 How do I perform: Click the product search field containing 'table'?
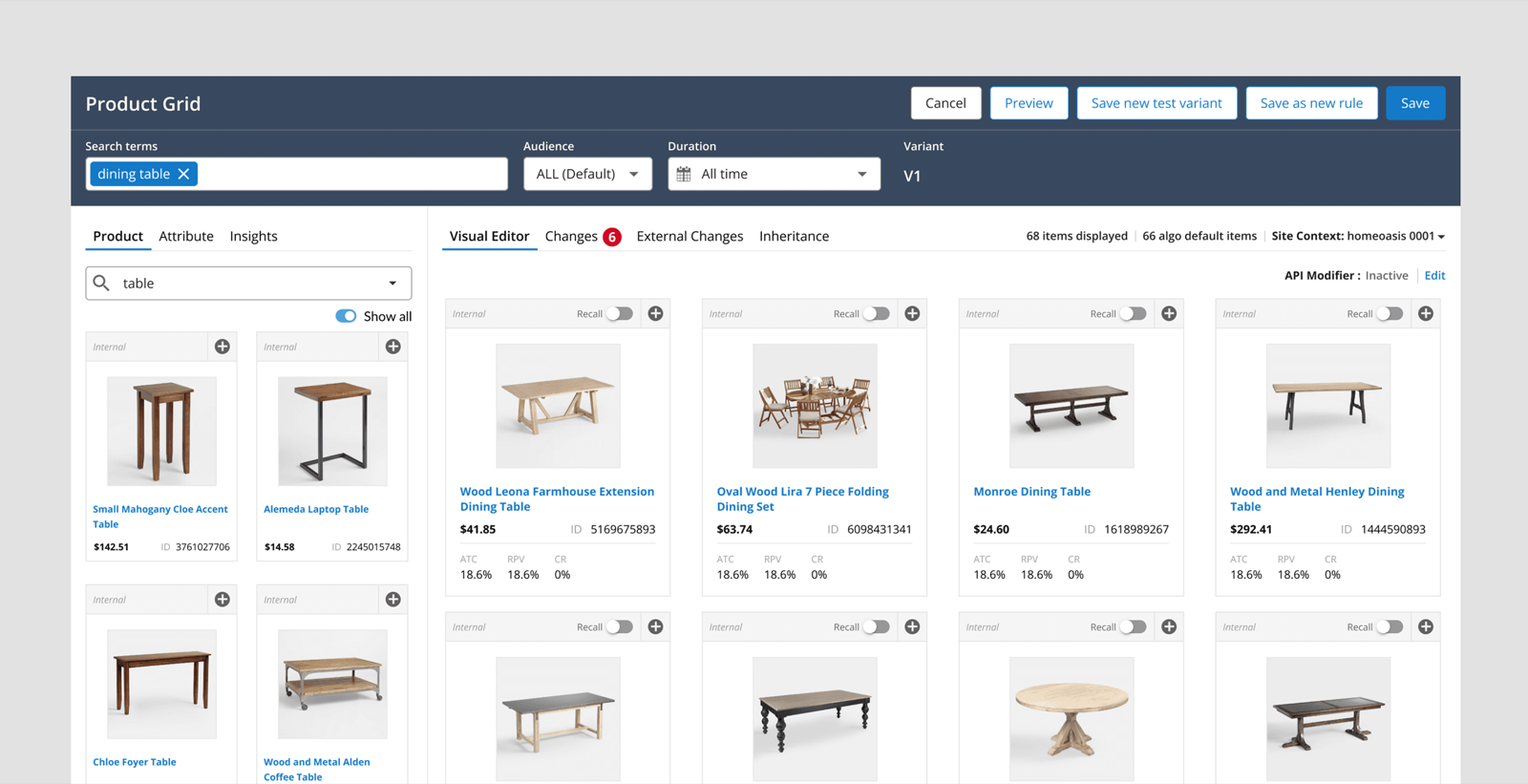coord(248,284)
